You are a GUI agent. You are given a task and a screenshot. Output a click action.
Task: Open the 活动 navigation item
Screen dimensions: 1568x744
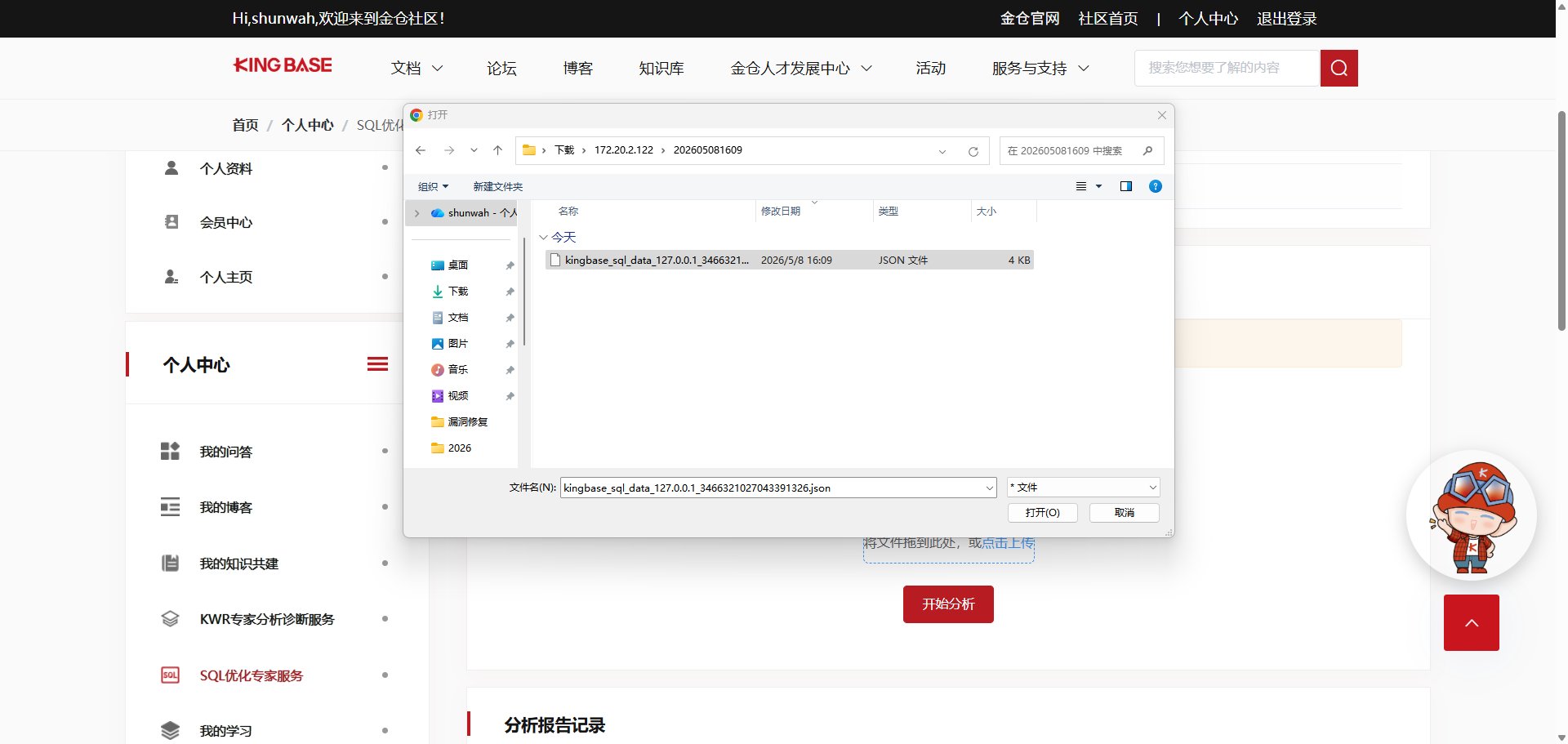coord(931,69)
